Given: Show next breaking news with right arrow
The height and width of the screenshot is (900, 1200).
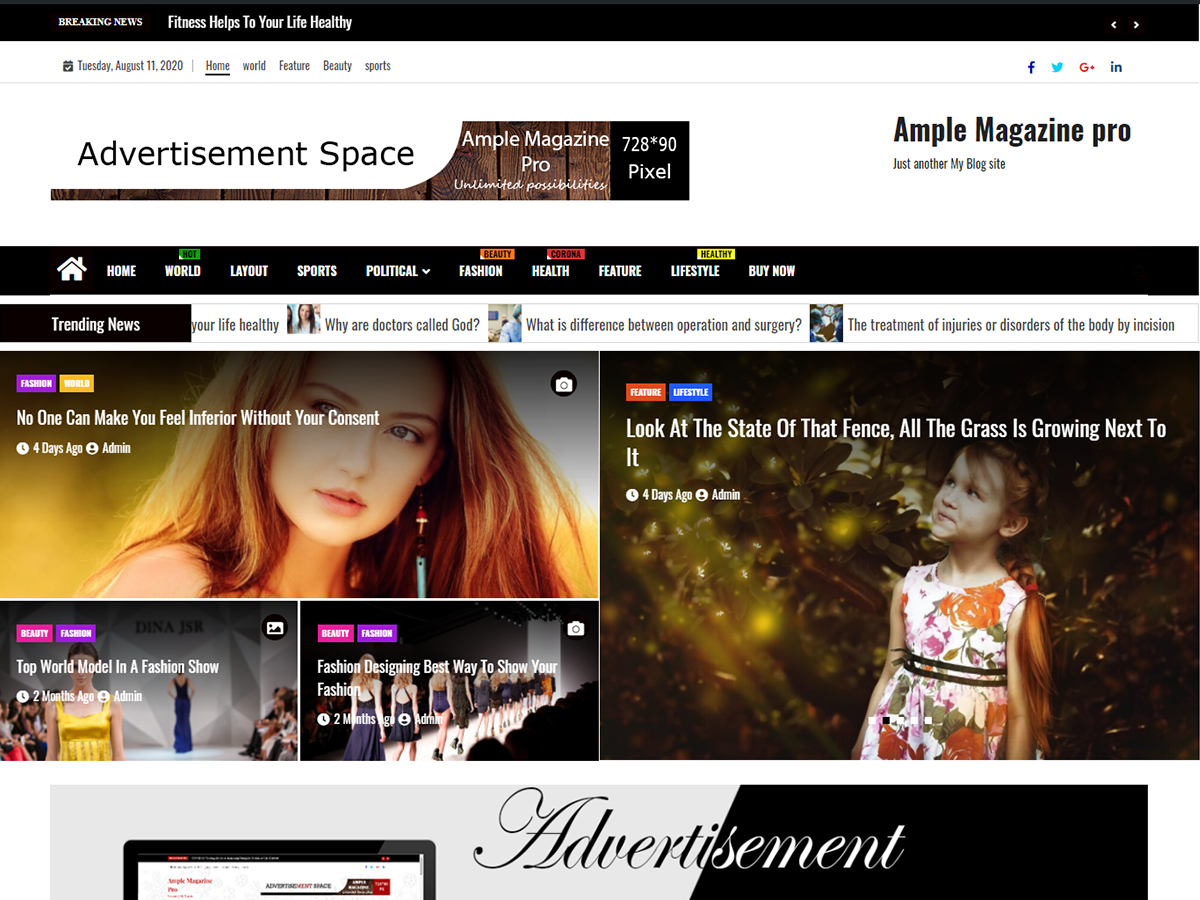Looking at the screenshot, I should 1136,25.
